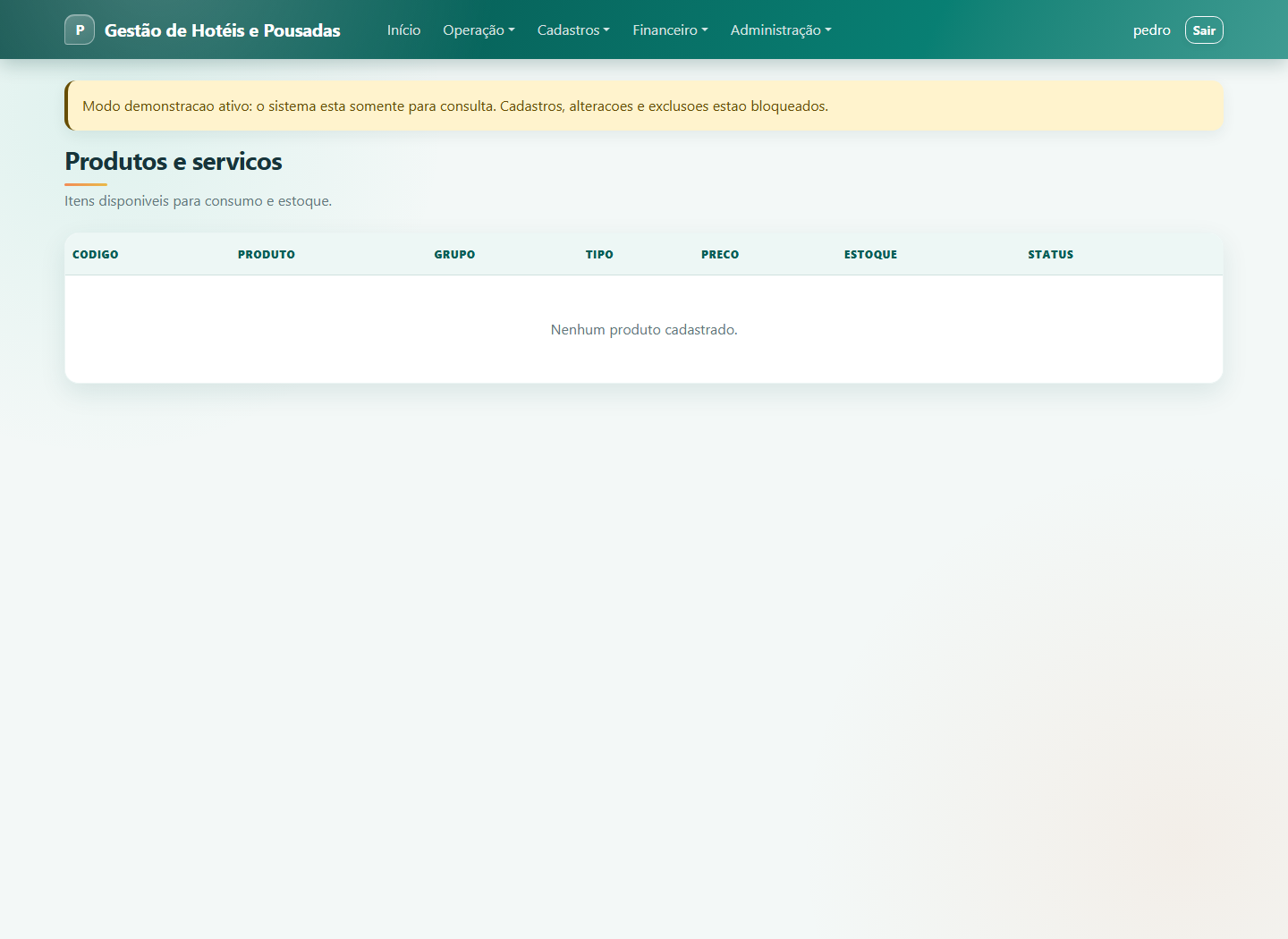This screenshot has width=1288, height=939.
Task: Select the STATUS column header
Action: [x=1050, y=254]
